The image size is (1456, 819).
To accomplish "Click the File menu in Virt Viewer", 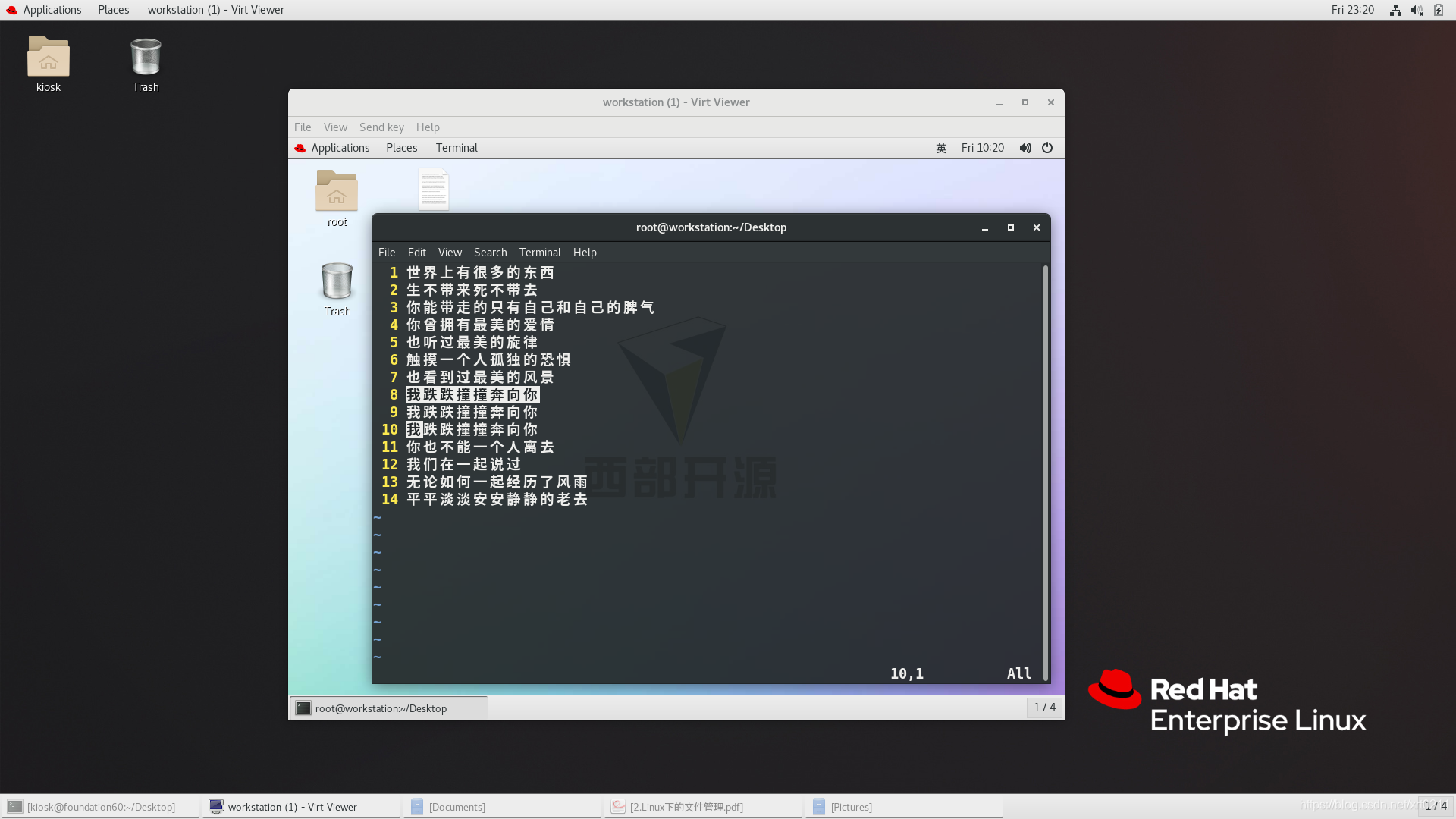I will [x=302, y=127].
